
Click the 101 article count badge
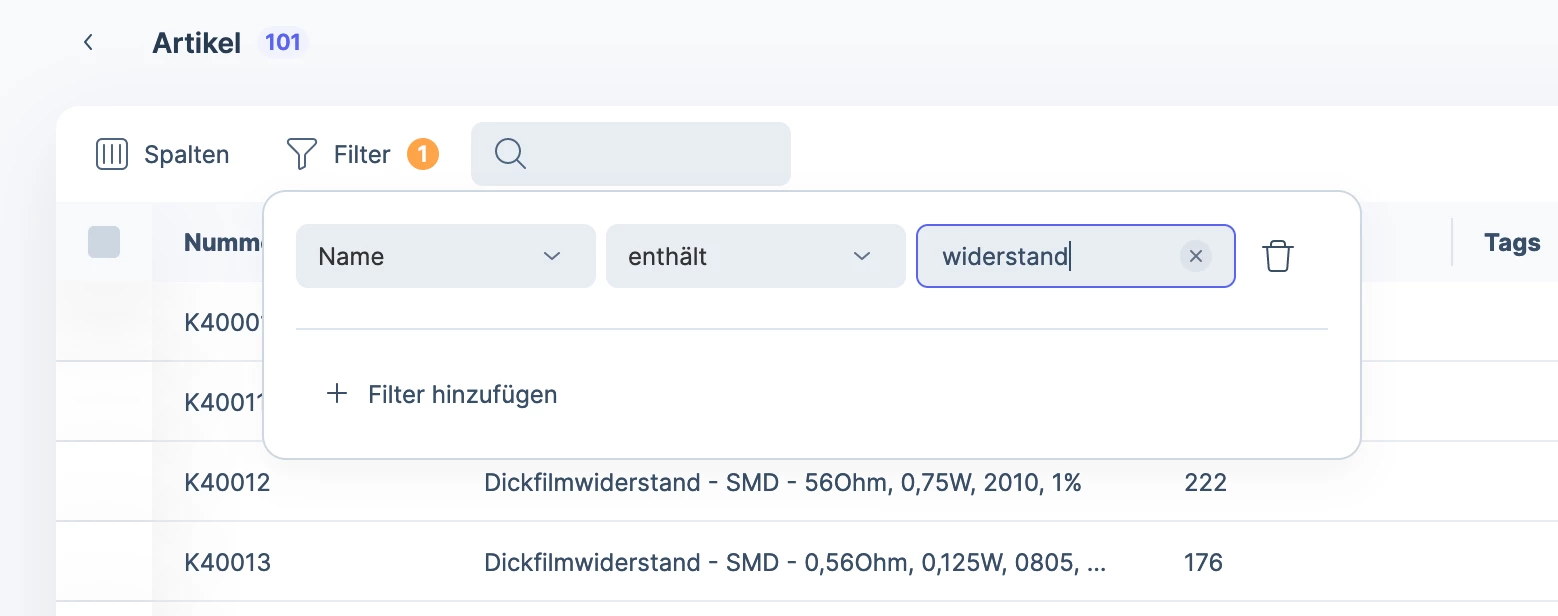click(x=282, y=42)
